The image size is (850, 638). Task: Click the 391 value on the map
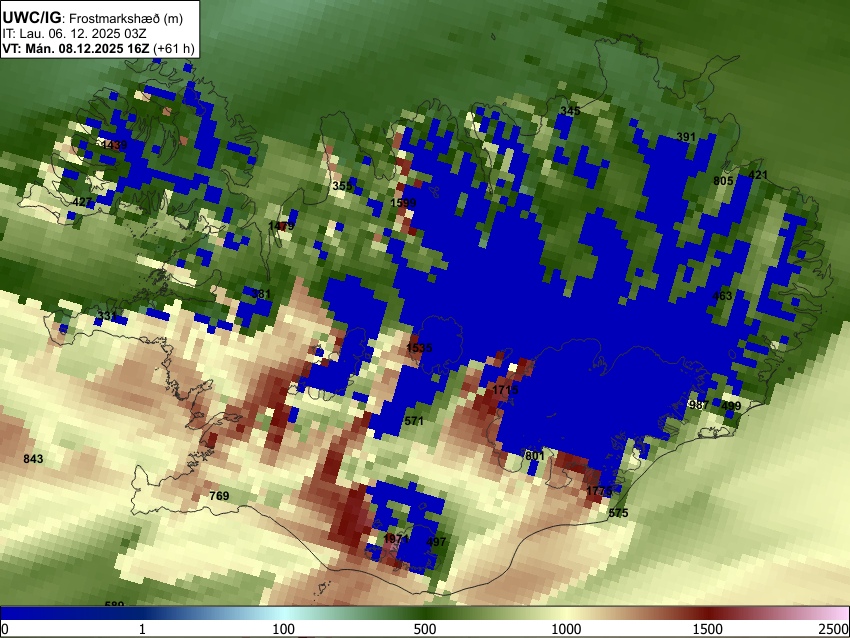[686, 137]
